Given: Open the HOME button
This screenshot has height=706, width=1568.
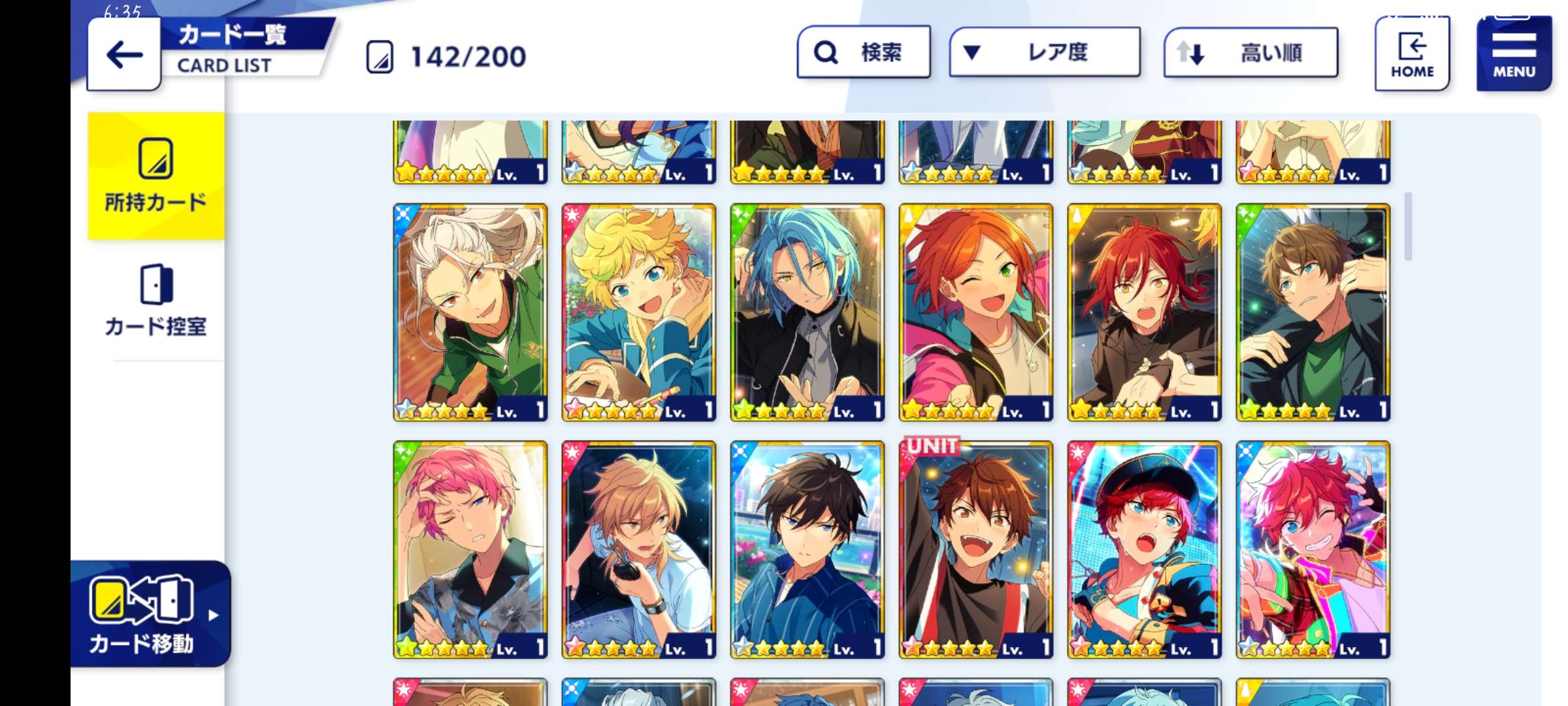Looking at the screenshot, I should (1412, 54).
